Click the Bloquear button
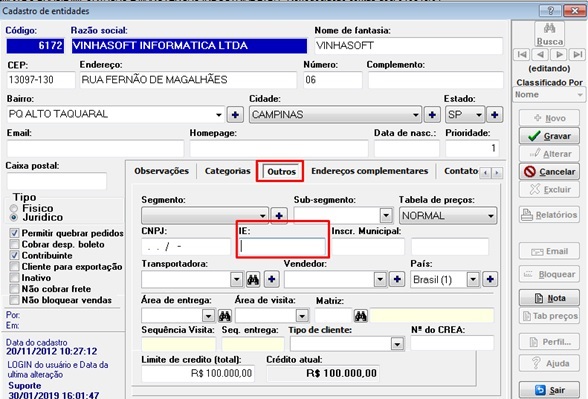588x399 pixels. pos(549,274)
